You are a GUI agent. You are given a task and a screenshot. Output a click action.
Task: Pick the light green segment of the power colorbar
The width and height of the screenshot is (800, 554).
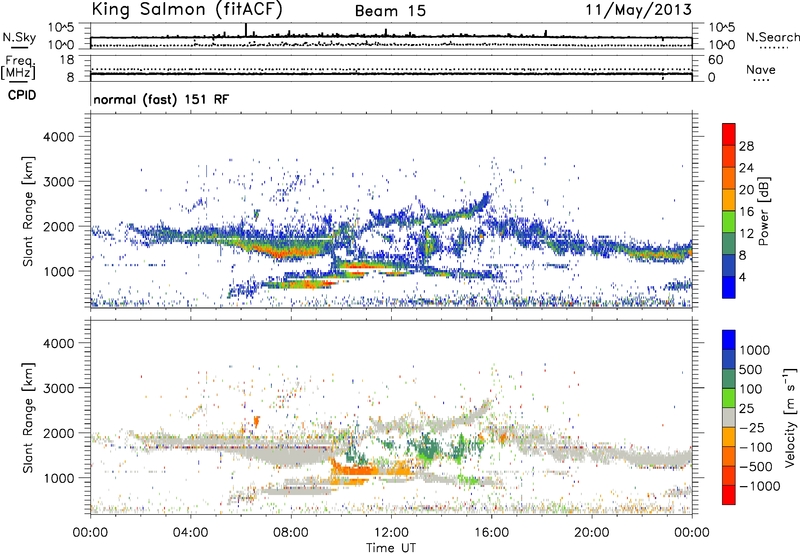pyautogui.click(x=729, y=222)
